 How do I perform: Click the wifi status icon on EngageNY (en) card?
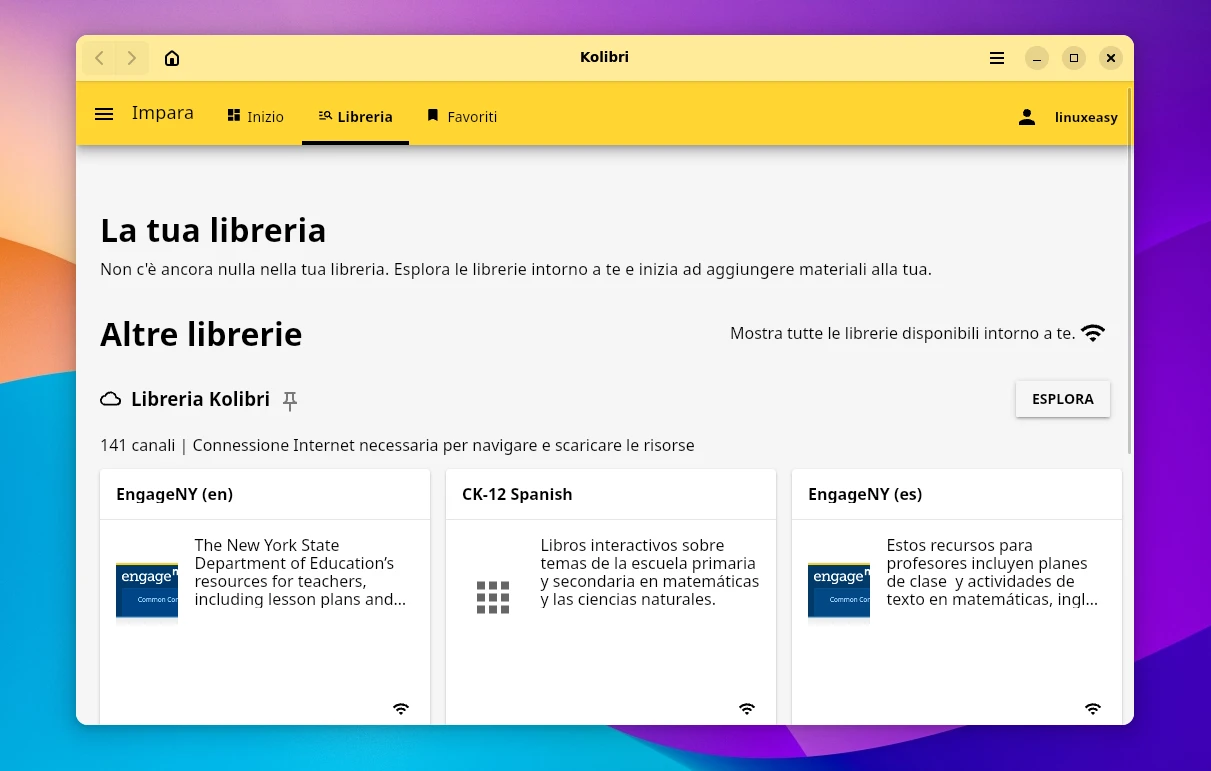click(400, 708)
